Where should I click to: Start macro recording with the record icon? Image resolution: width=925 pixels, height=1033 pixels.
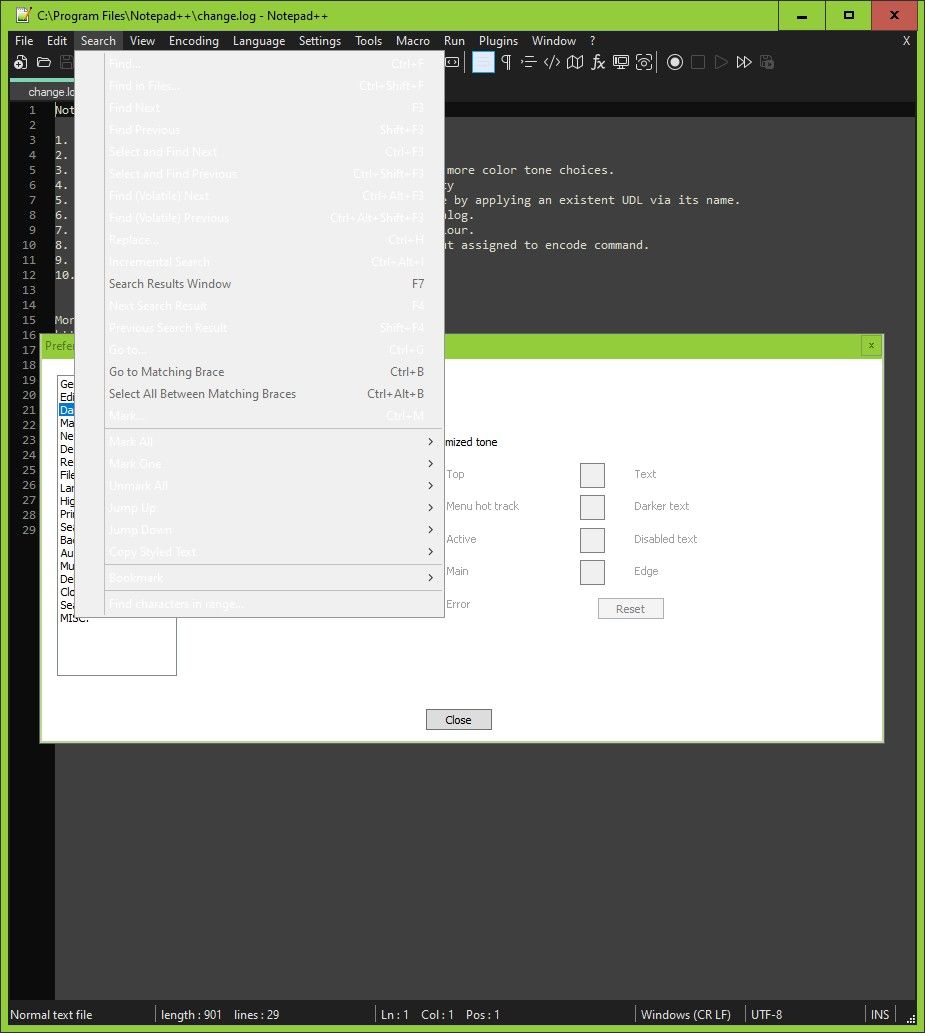[675, 62]
